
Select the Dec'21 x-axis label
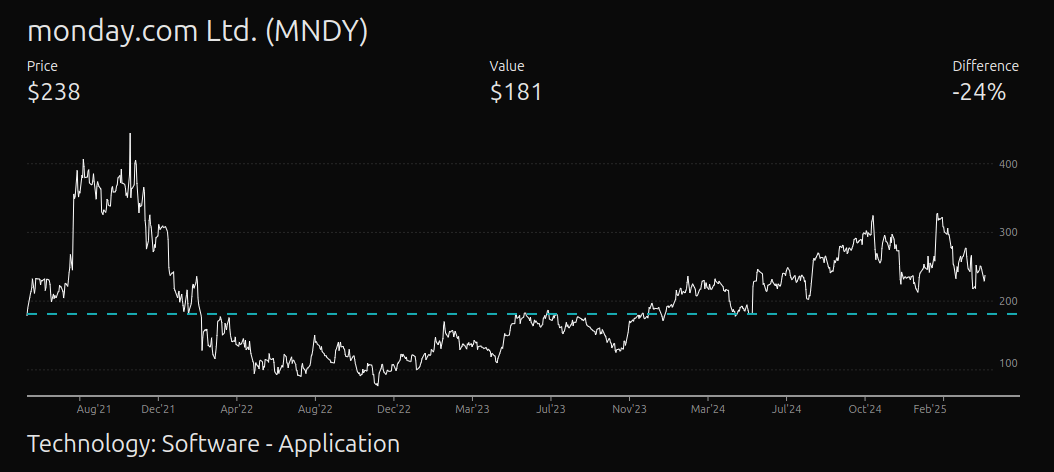tap(159, 408)
